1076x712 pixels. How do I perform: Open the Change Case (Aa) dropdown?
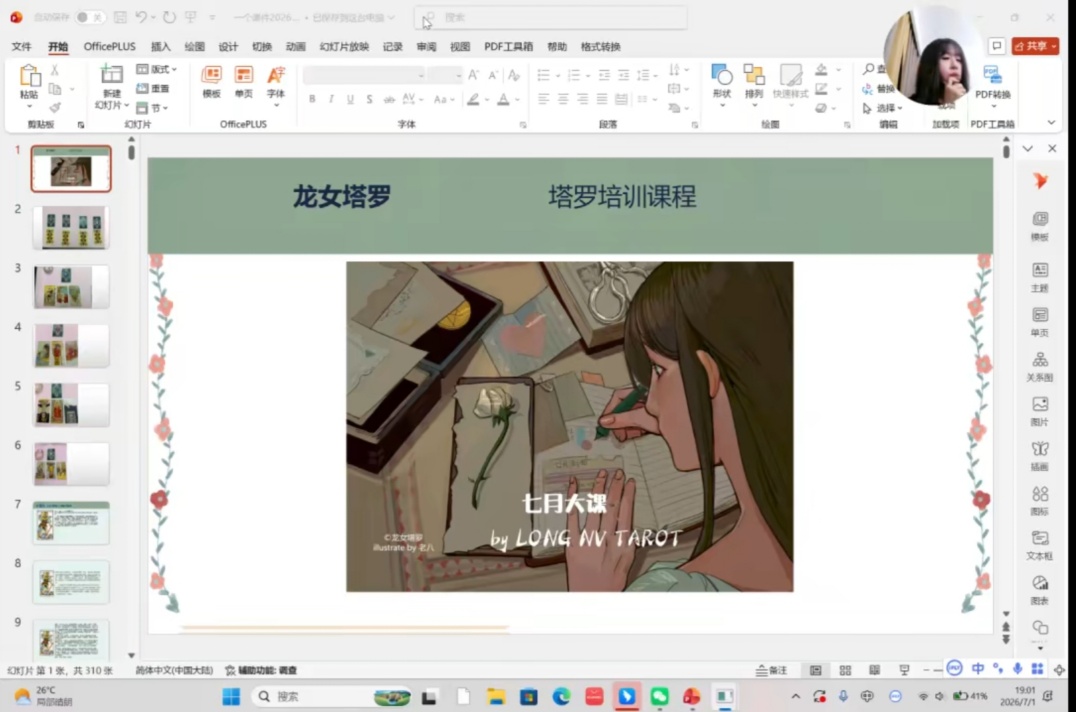[443, 99]
